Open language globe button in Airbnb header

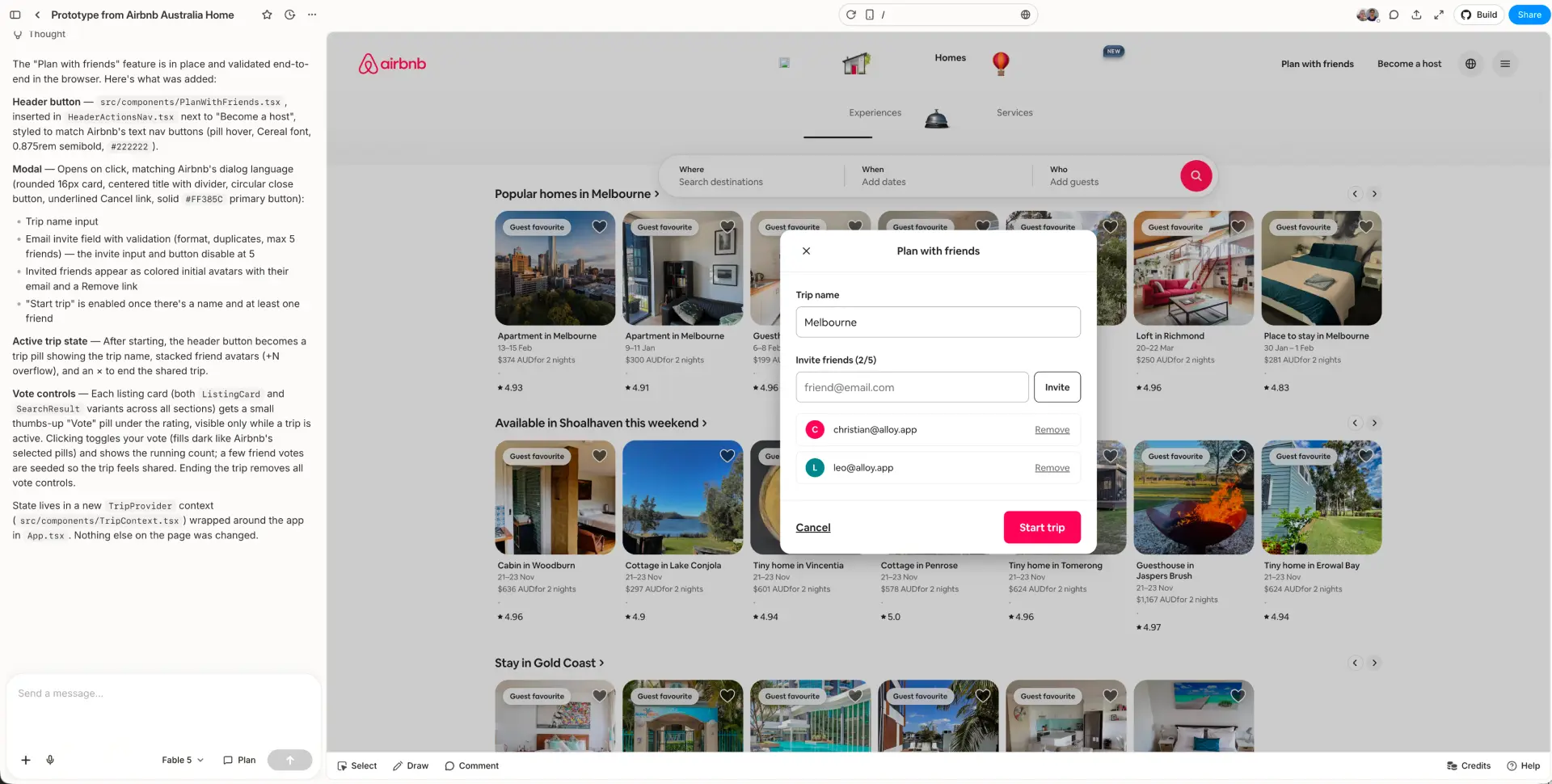(x=1470, y=64)
